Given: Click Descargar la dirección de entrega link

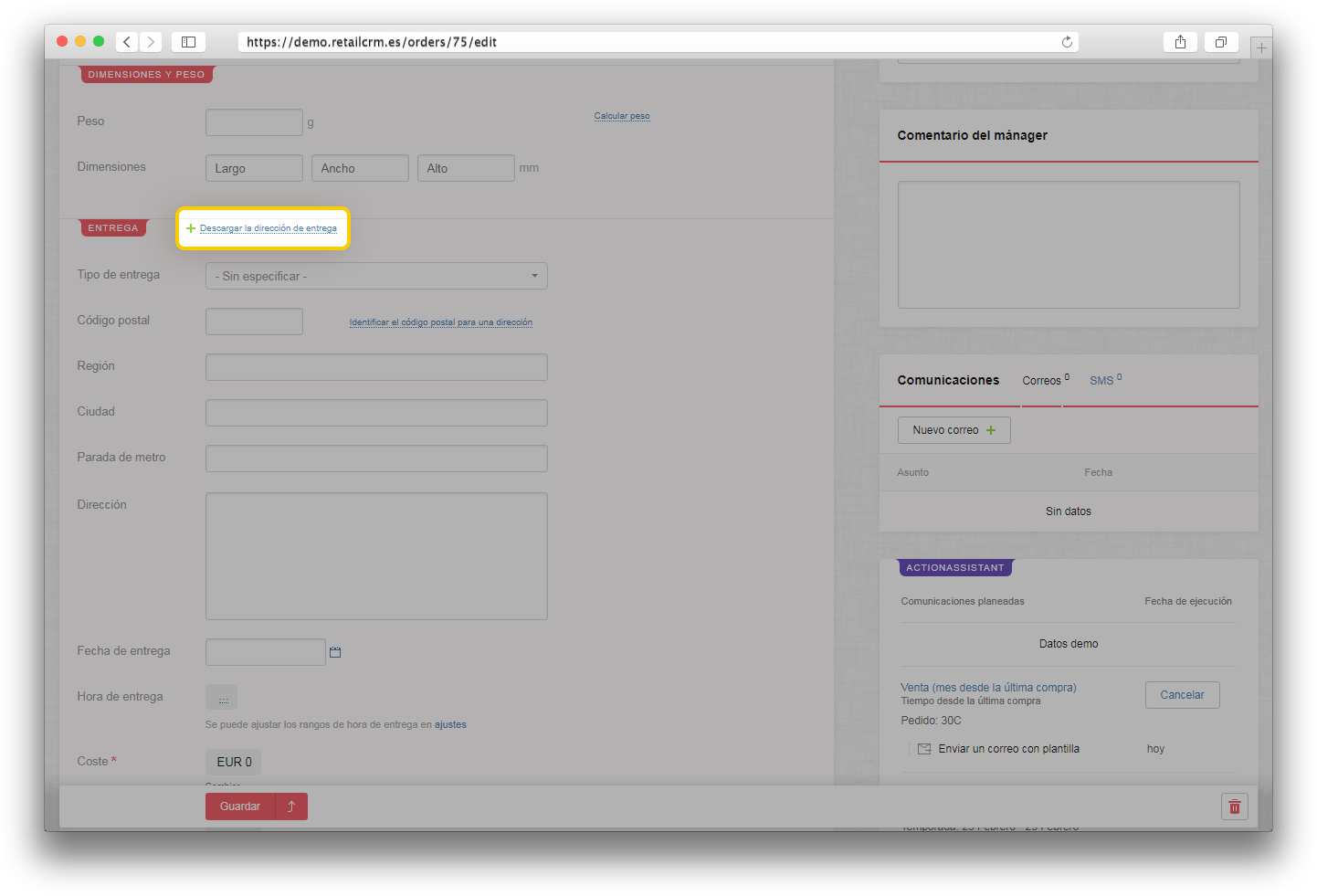Looking at the screenshot, I should tap(269, 228).
